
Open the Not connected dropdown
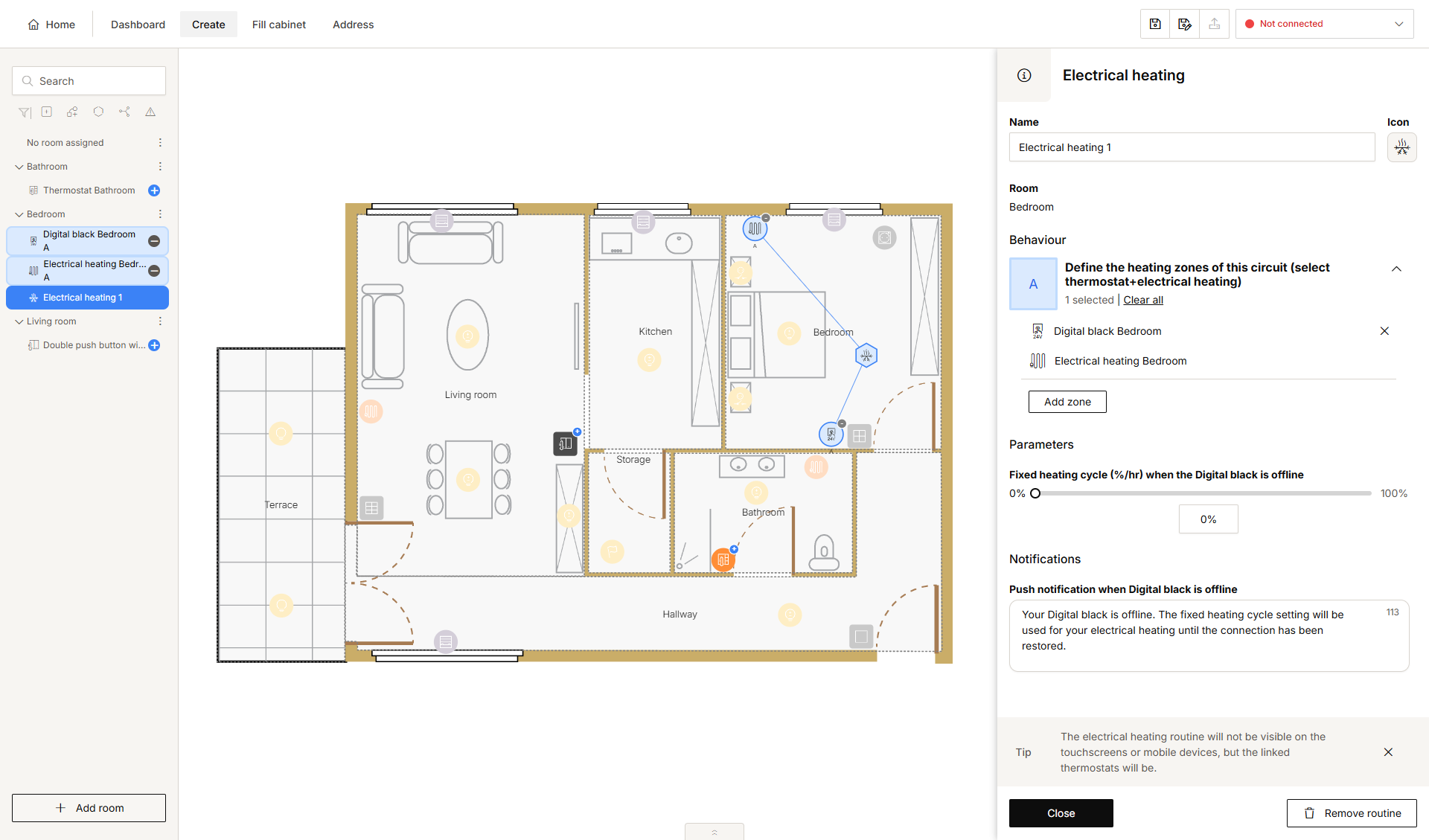click(1325, 24)
